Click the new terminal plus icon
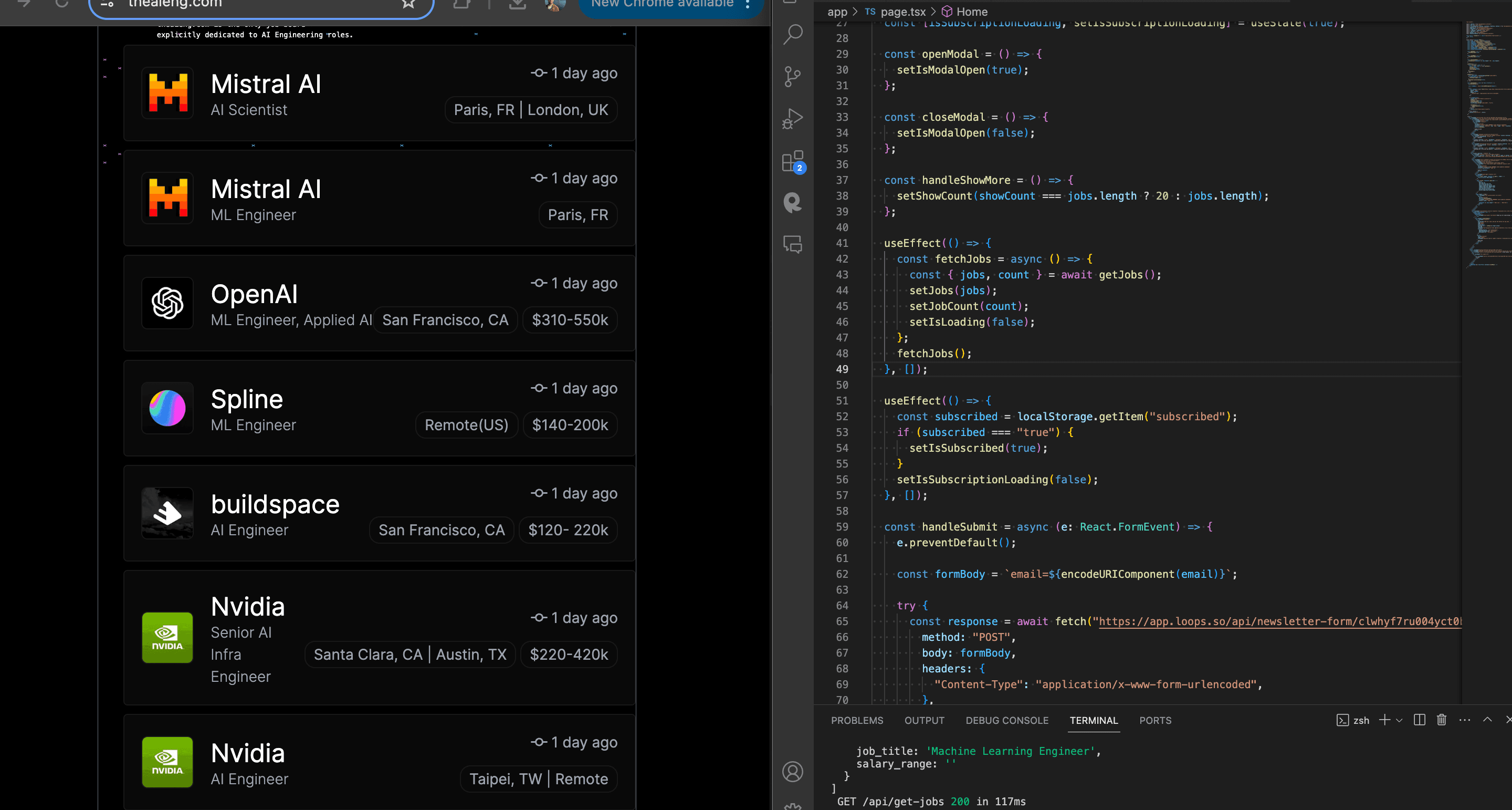The image size is (1512, 810). [1384, 720]
